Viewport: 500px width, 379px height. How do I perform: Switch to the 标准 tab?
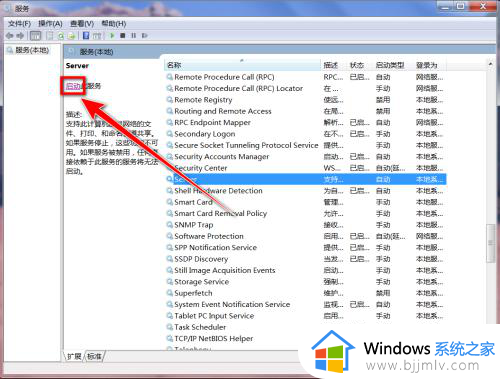[95, 356]
